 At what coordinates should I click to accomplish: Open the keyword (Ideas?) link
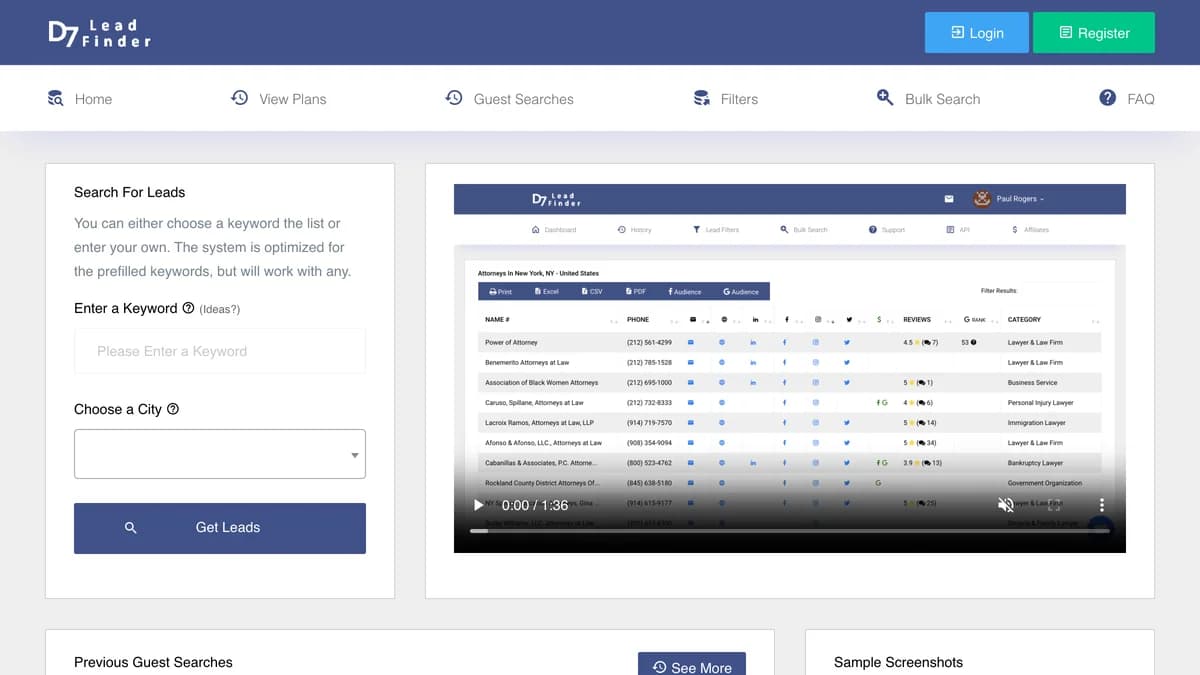pos(220,309)
